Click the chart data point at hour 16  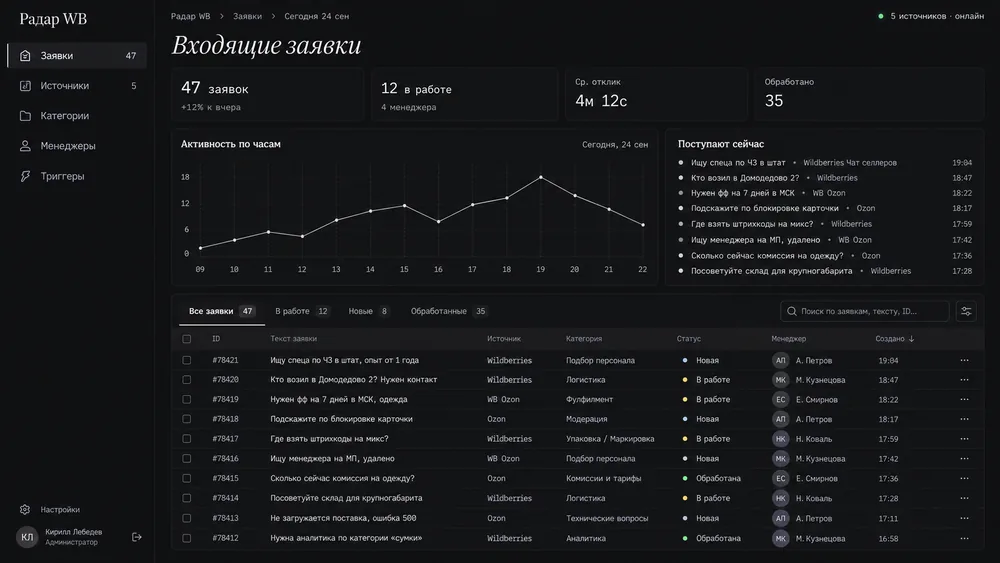(438, 221)
